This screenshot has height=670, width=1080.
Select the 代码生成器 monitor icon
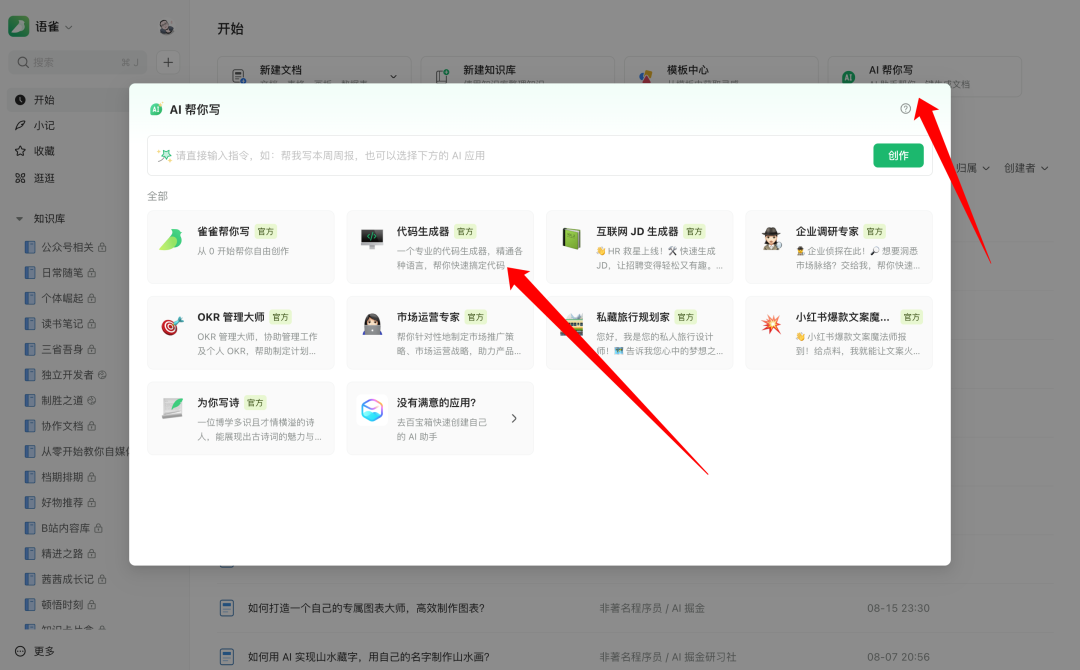click(x=372, y=238)
